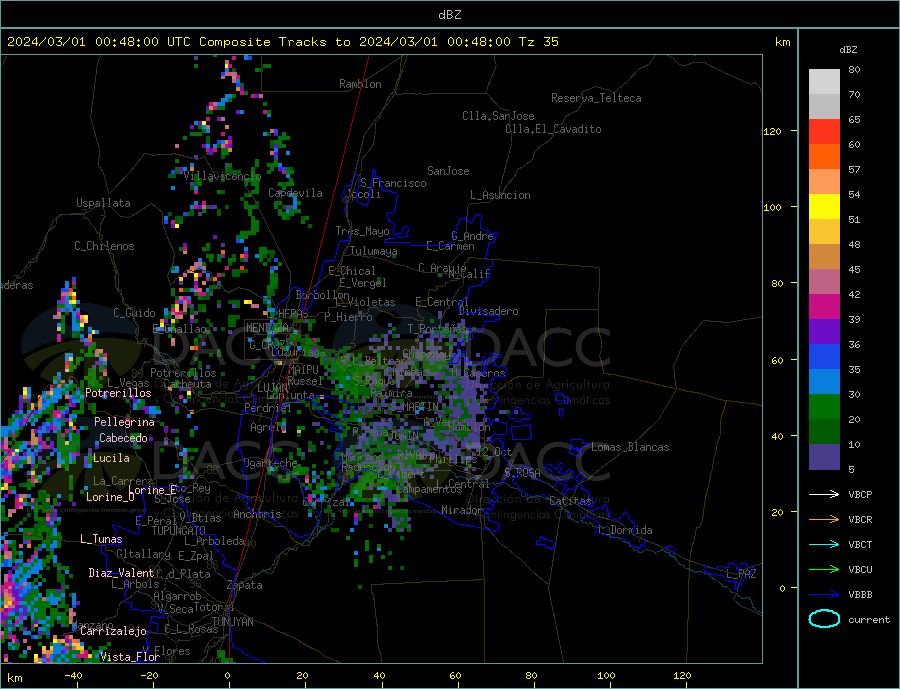Select the yellow 54-51 dBZ color swatch

point(824,207)
